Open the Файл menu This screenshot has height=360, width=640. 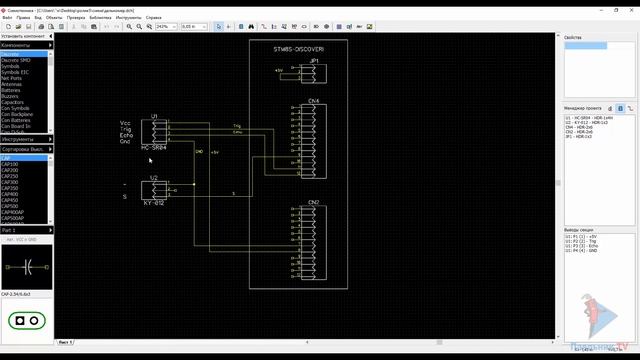pyautogui.click(x=7, y=18)
